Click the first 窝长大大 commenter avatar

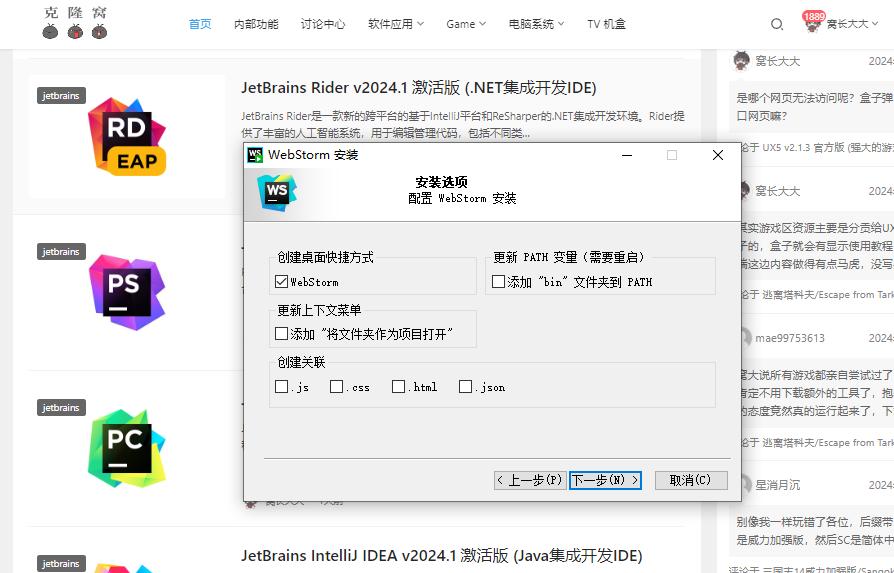pos(741,60)
